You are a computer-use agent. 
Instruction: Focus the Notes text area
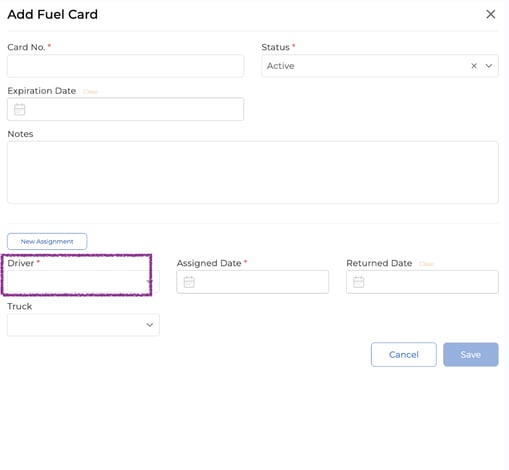click(253, 172)
